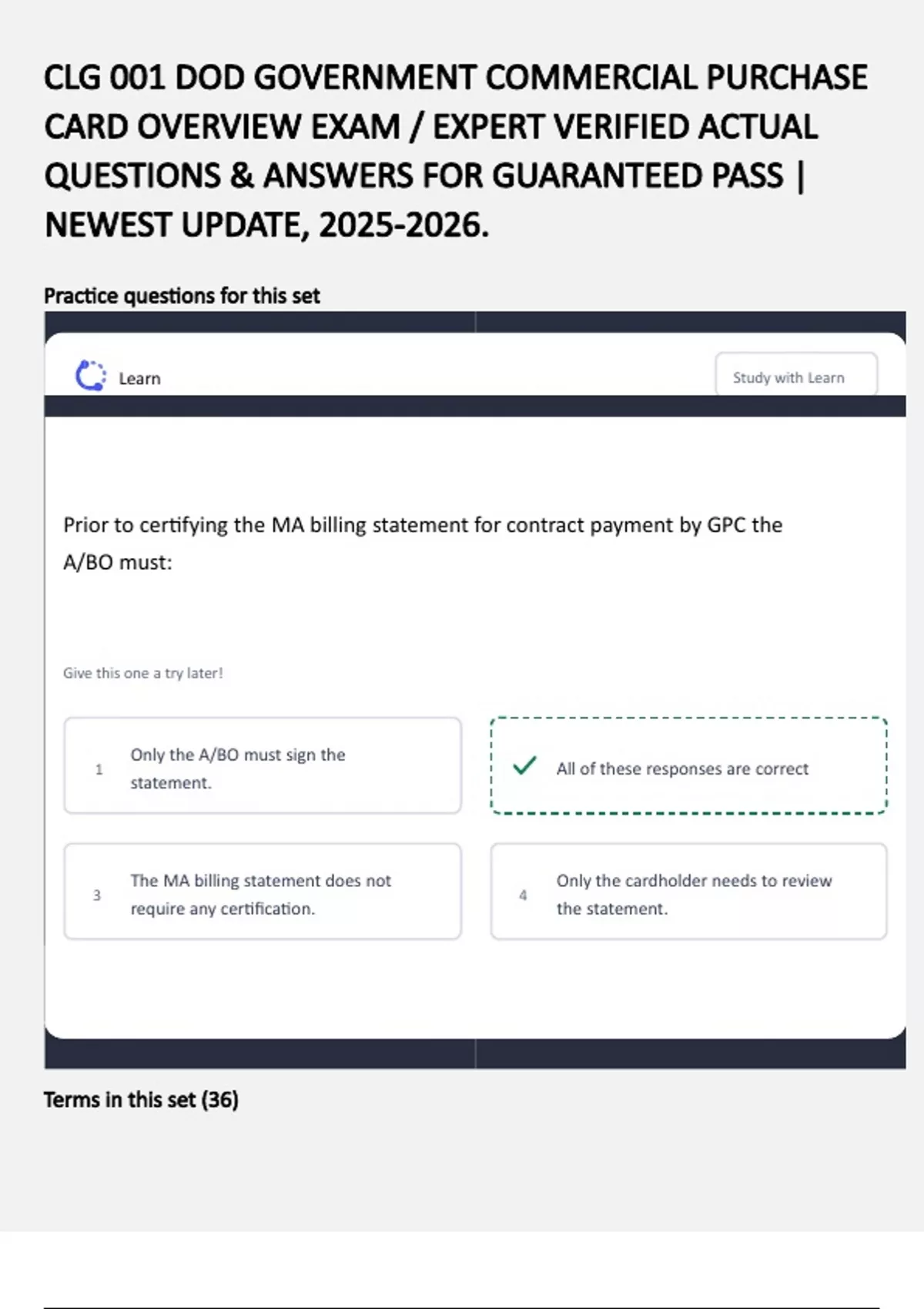924x1309 pixels.
Task: Click the dark bar above the Learn header
Action: [x=474, y=320]
